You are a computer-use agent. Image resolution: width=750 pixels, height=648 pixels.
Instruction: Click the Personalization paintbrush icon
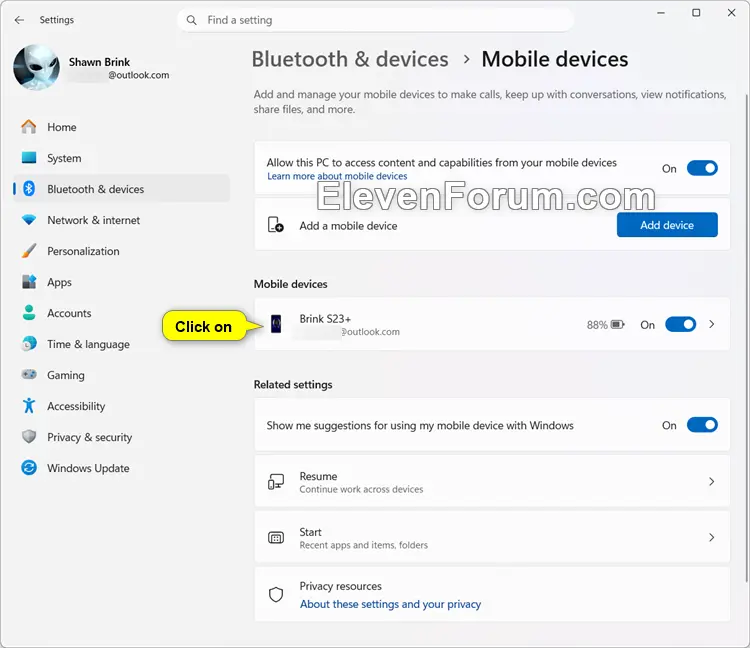click(29, 251)
